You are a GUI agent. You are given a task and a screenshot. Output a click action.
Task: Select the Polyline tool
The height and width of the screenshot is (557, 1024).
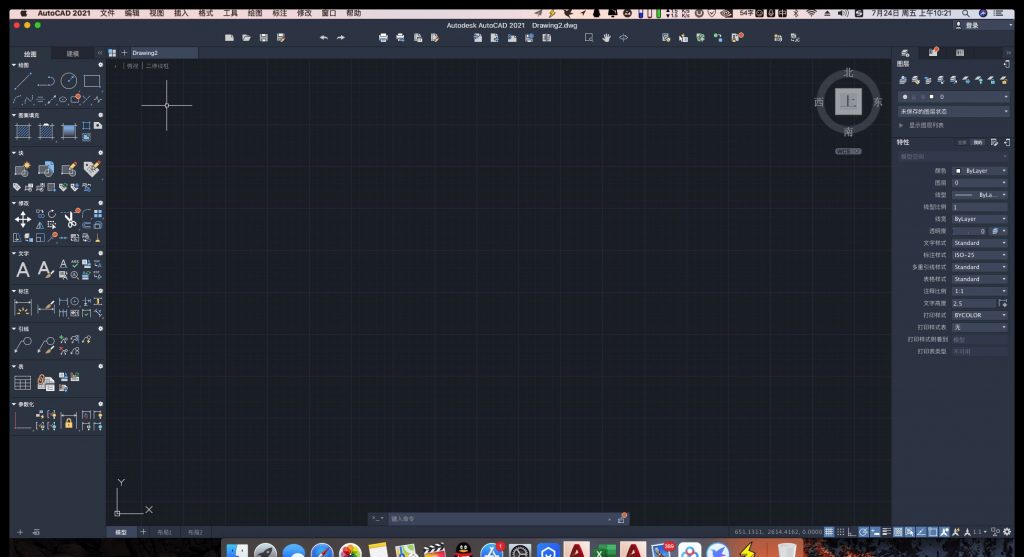[x=46, y=81]
